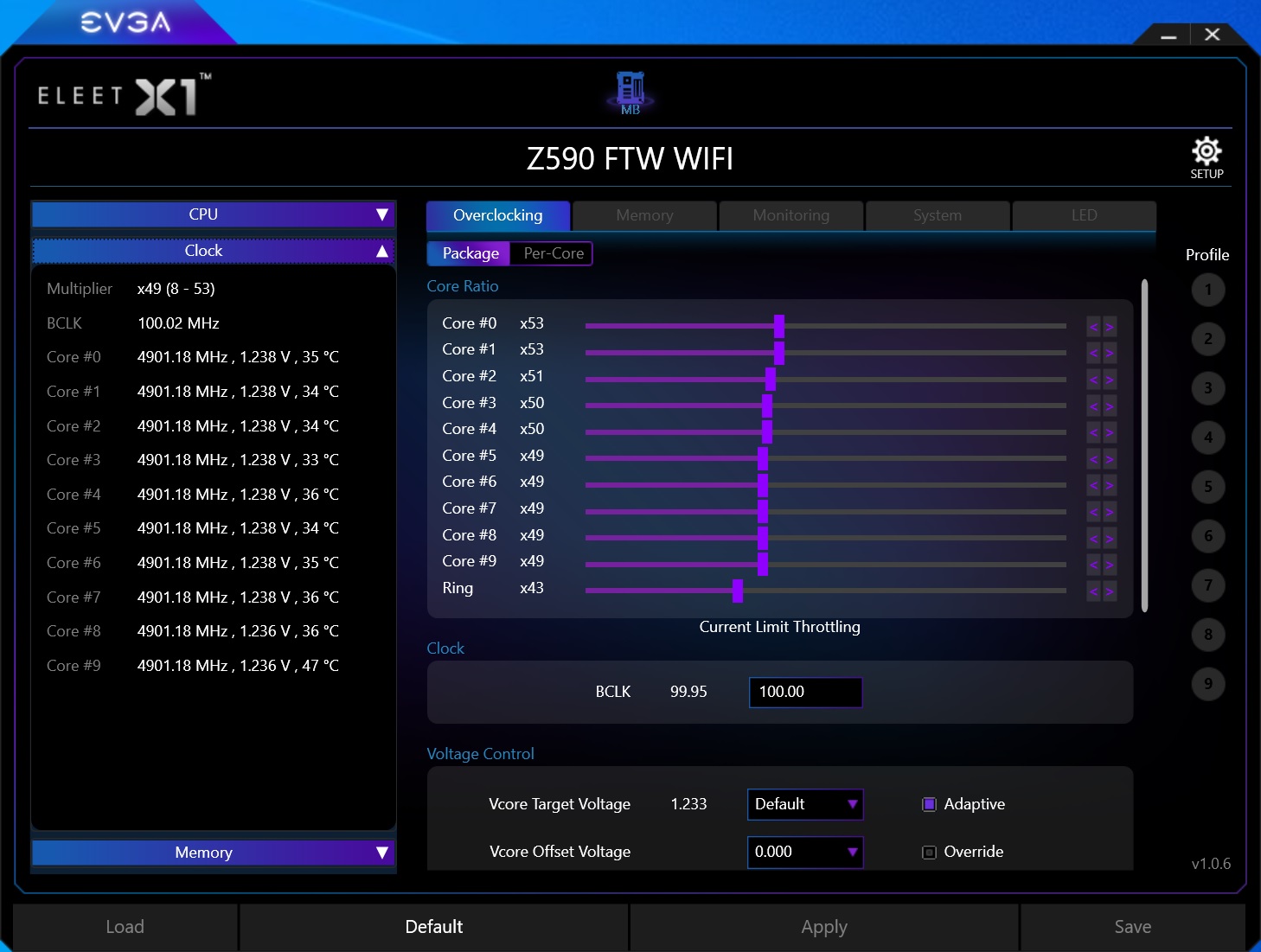Image resolution: width=1261 pixels, height=952 pixels.
Task: Click the Core #2 ratio slider handle
Action: 771,379
